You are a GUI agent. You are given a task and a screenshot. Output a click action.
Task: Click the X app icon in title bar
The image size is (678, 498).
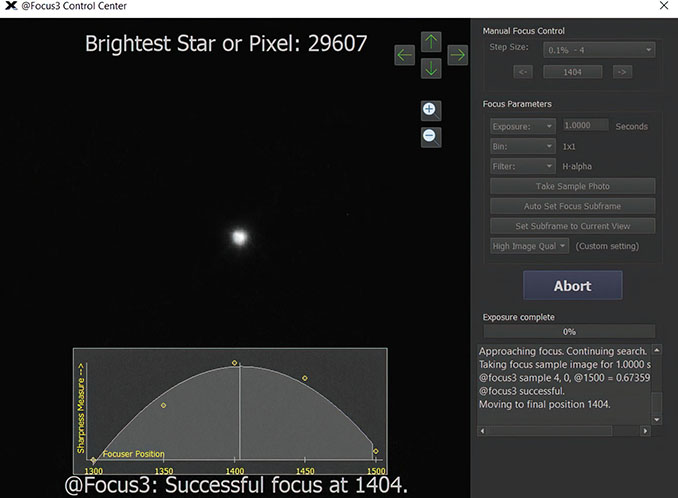tap(11, 6)
